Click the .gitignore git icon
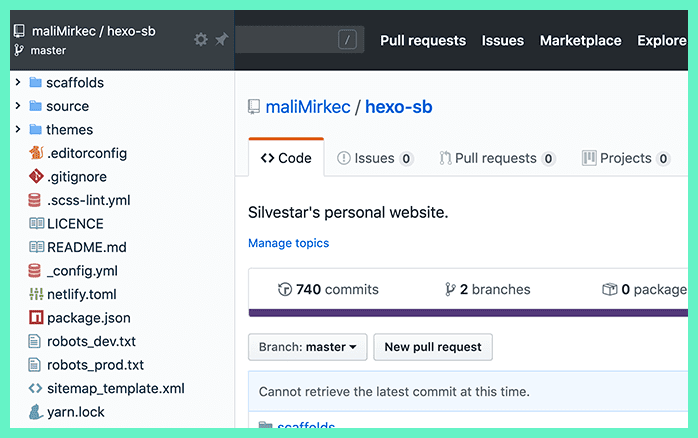 [x=36, y=176]
